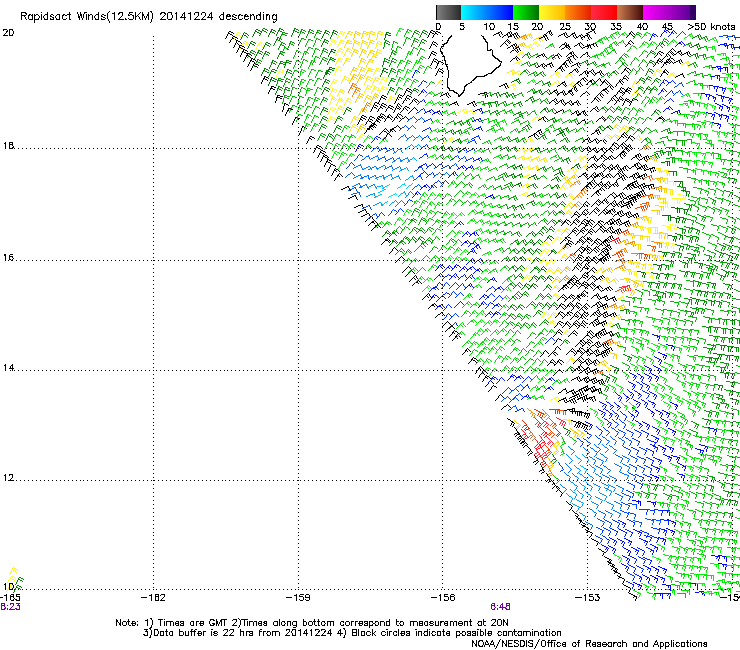Image resolution: width=740 pixels, height=650 pixels.
Task: Click the purple time stamp '6:23'
Action: coord(10,607)
